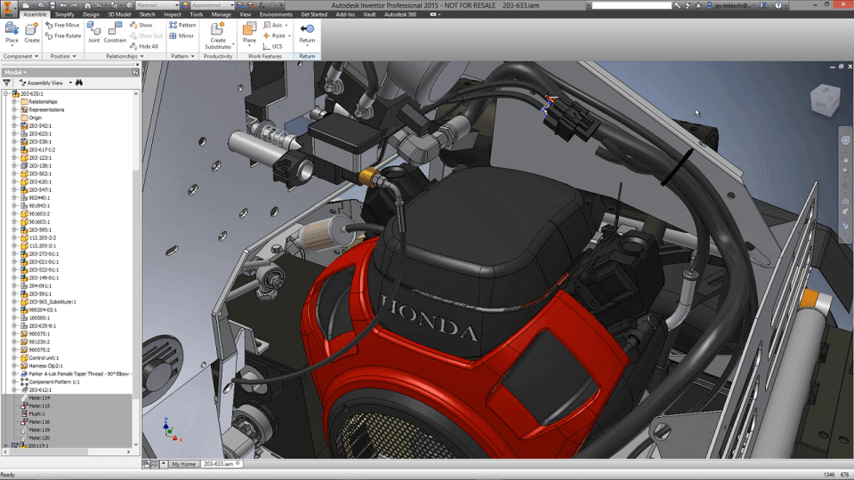Expand the Representations node

click(x=14, y=110)
